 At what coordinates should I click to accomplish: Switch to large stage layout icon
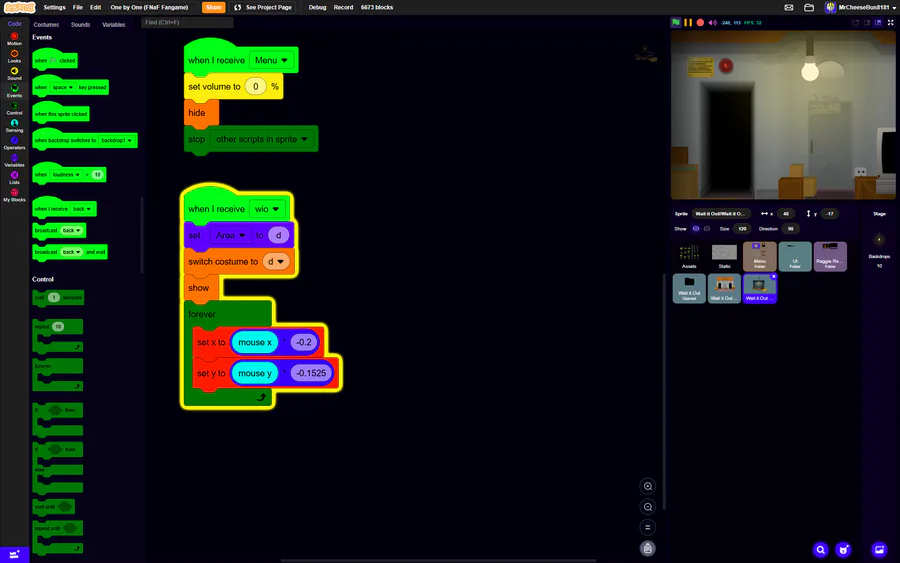(878, 22)
